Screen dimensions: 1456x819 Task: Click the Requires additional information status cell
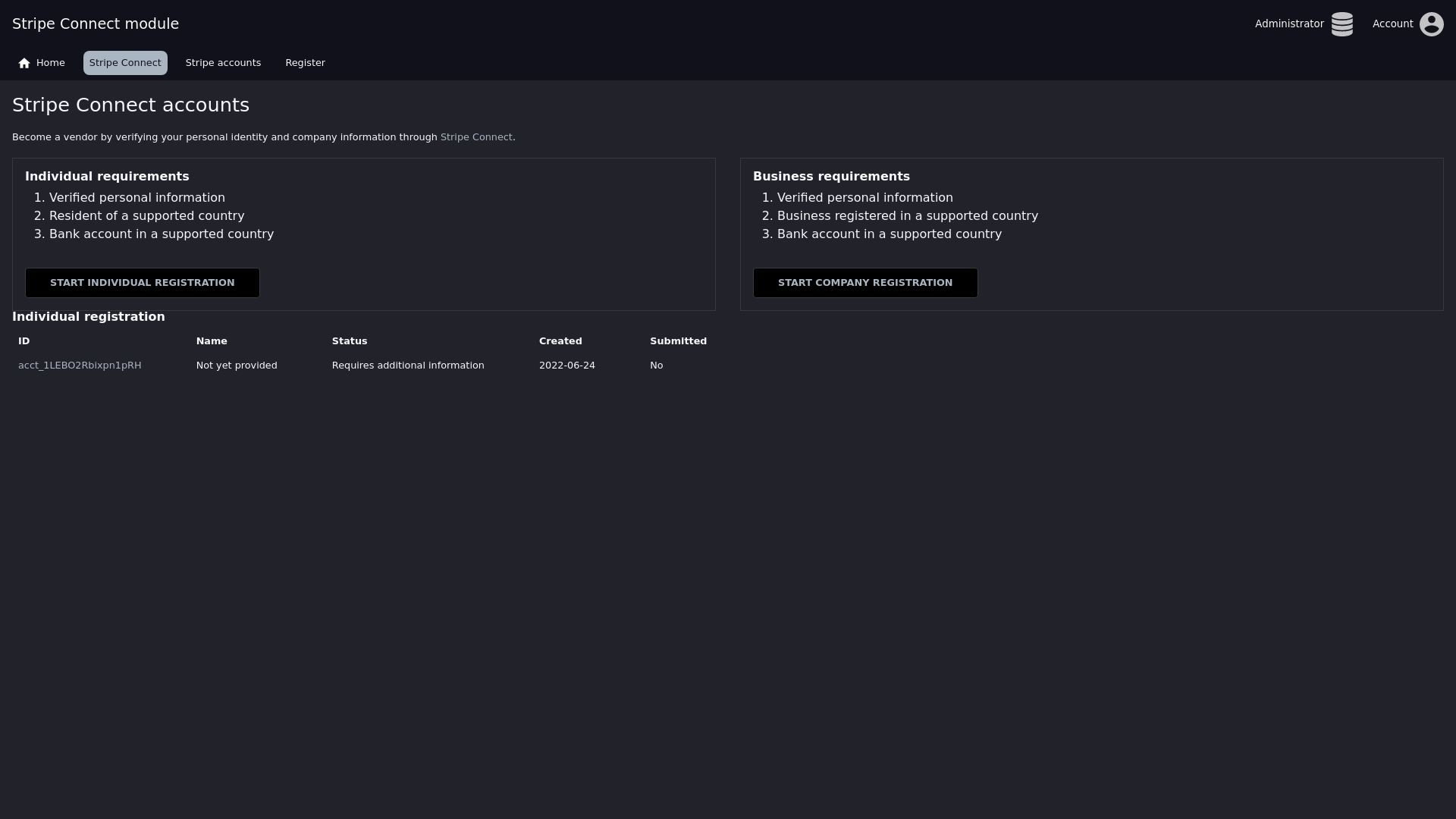click(x=408, y=366)
